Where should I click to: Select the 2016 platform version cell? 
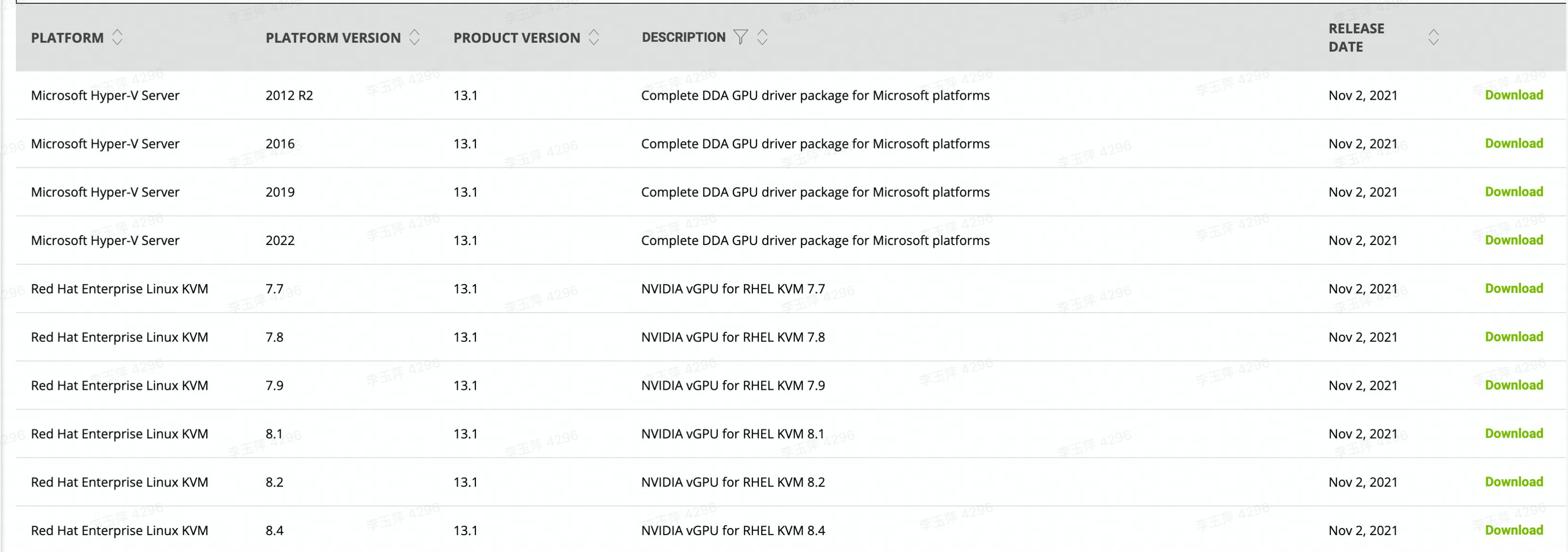280,143
